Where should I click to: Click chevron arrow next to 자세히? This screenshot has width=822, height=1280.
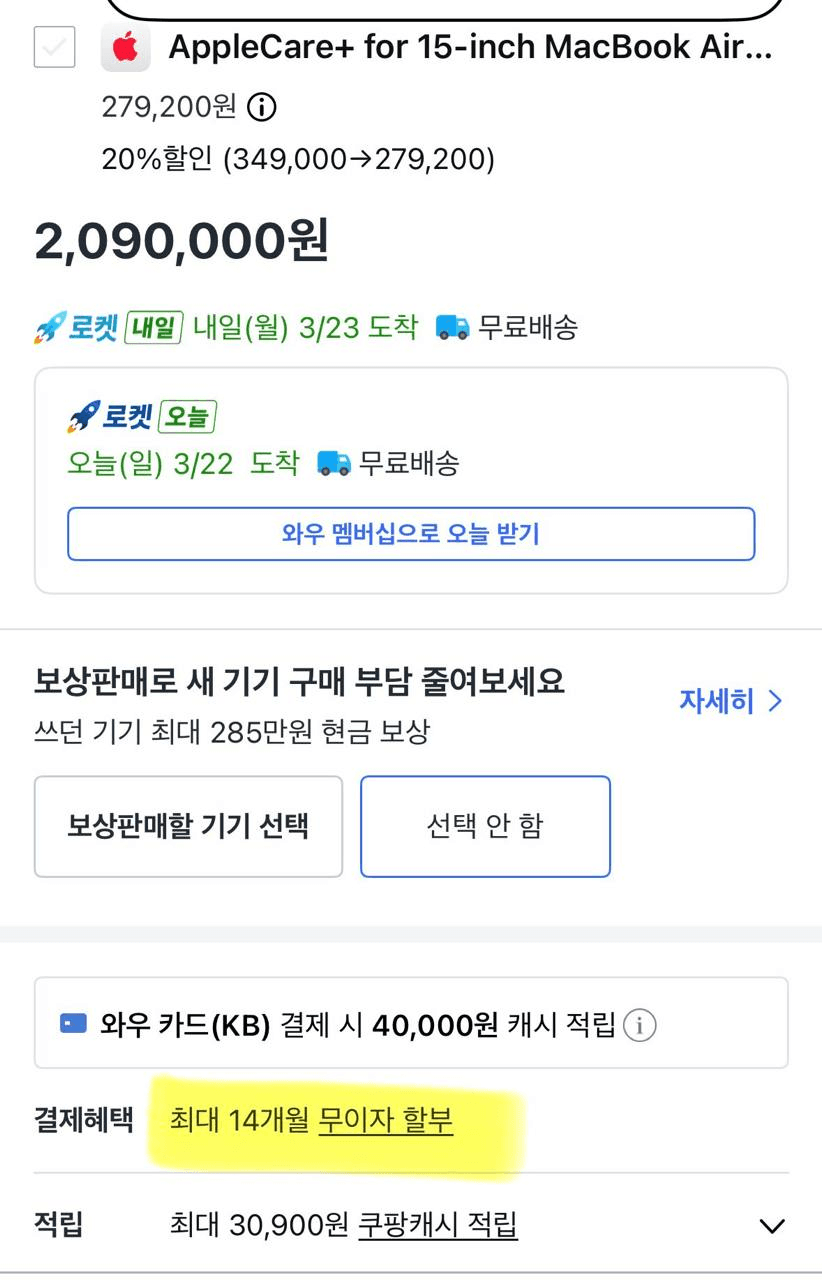pos(775,701)
